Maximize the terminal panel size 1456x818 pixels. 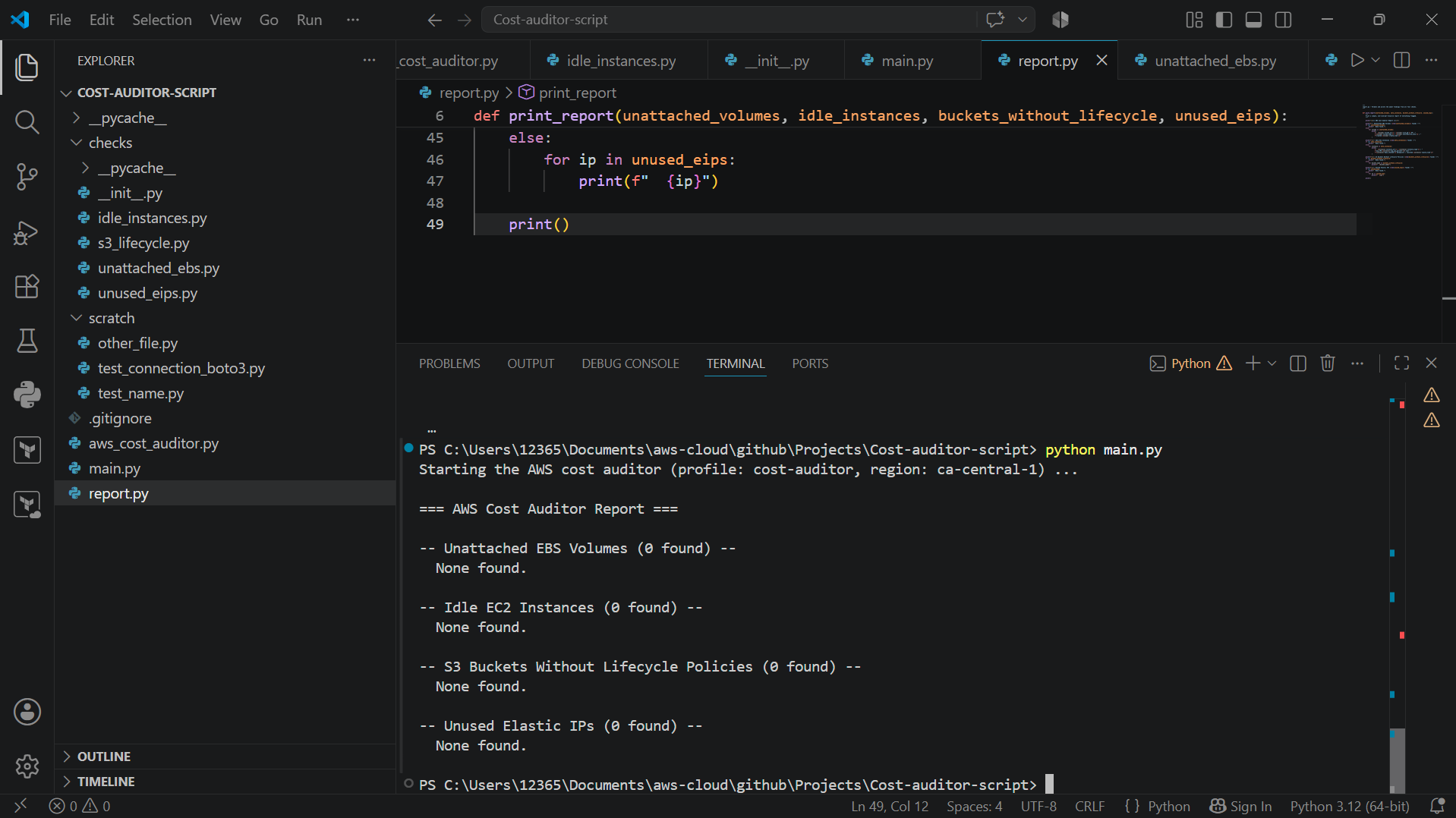tap(1401, 363)
